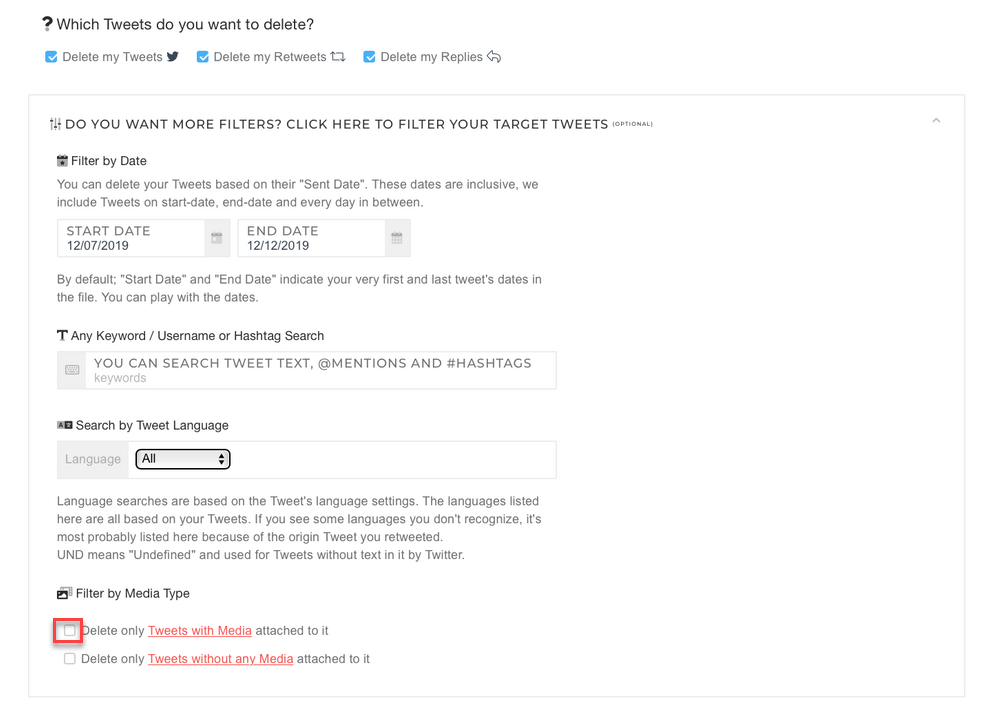Enable delete only Tweets with Media

[x=69, y=631]
